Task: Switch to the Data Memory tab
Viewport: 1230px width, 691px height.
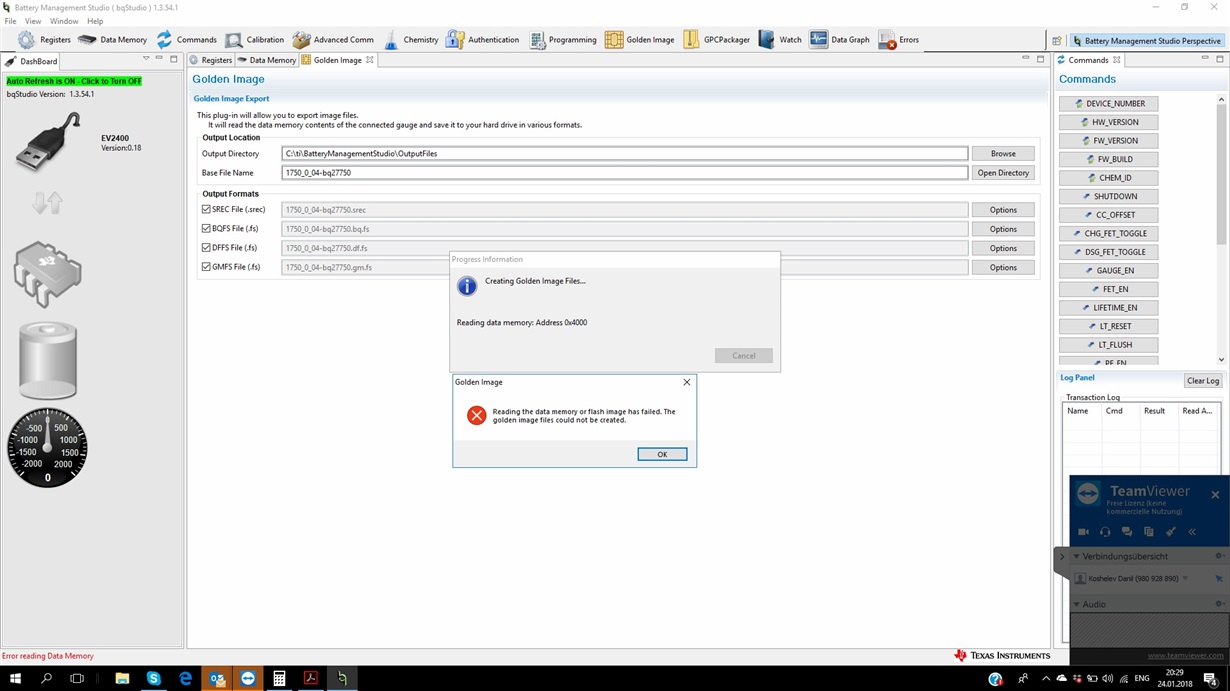Action: point(267,60)
